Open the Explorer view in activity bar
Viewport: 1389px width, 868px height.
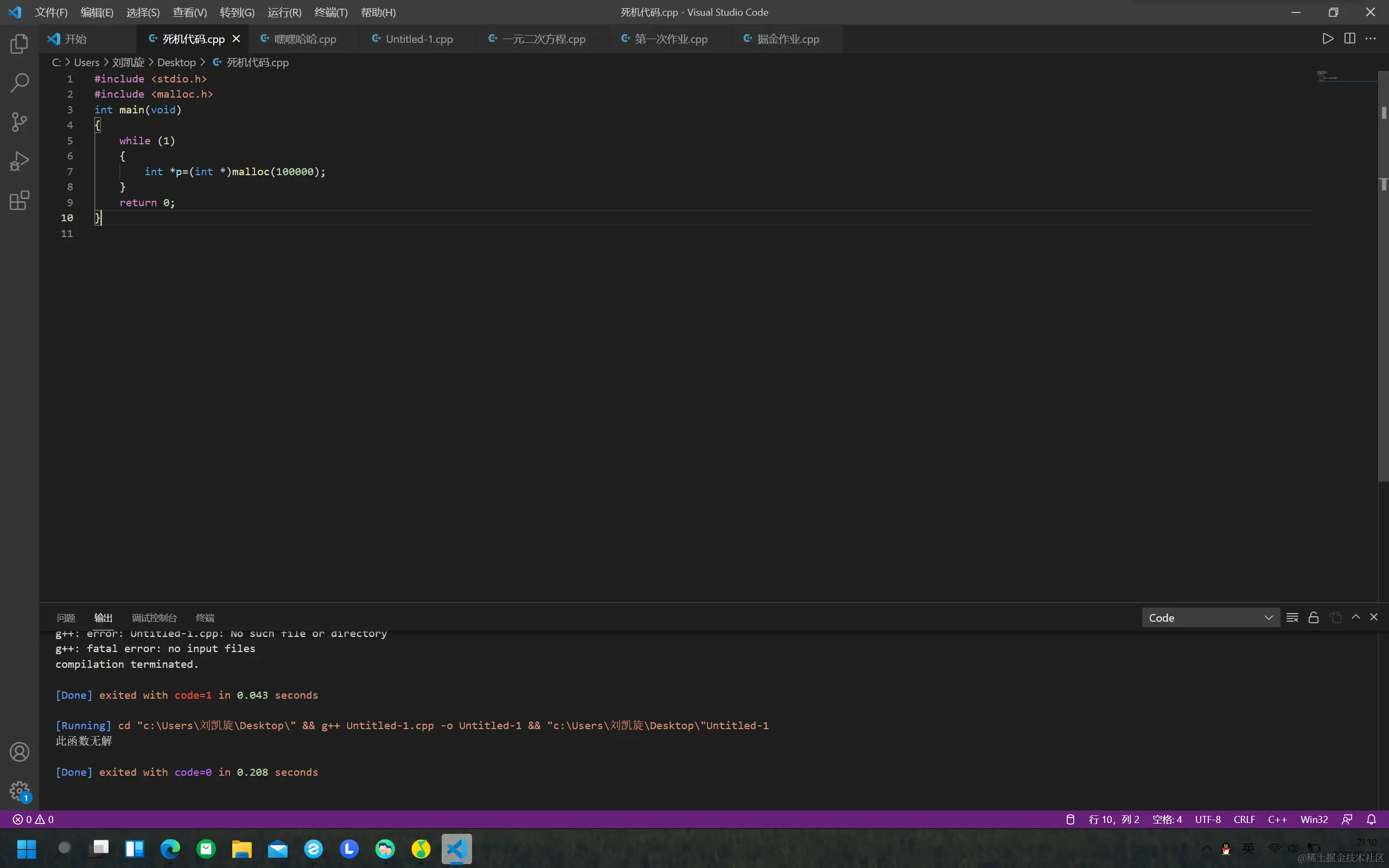19,43
